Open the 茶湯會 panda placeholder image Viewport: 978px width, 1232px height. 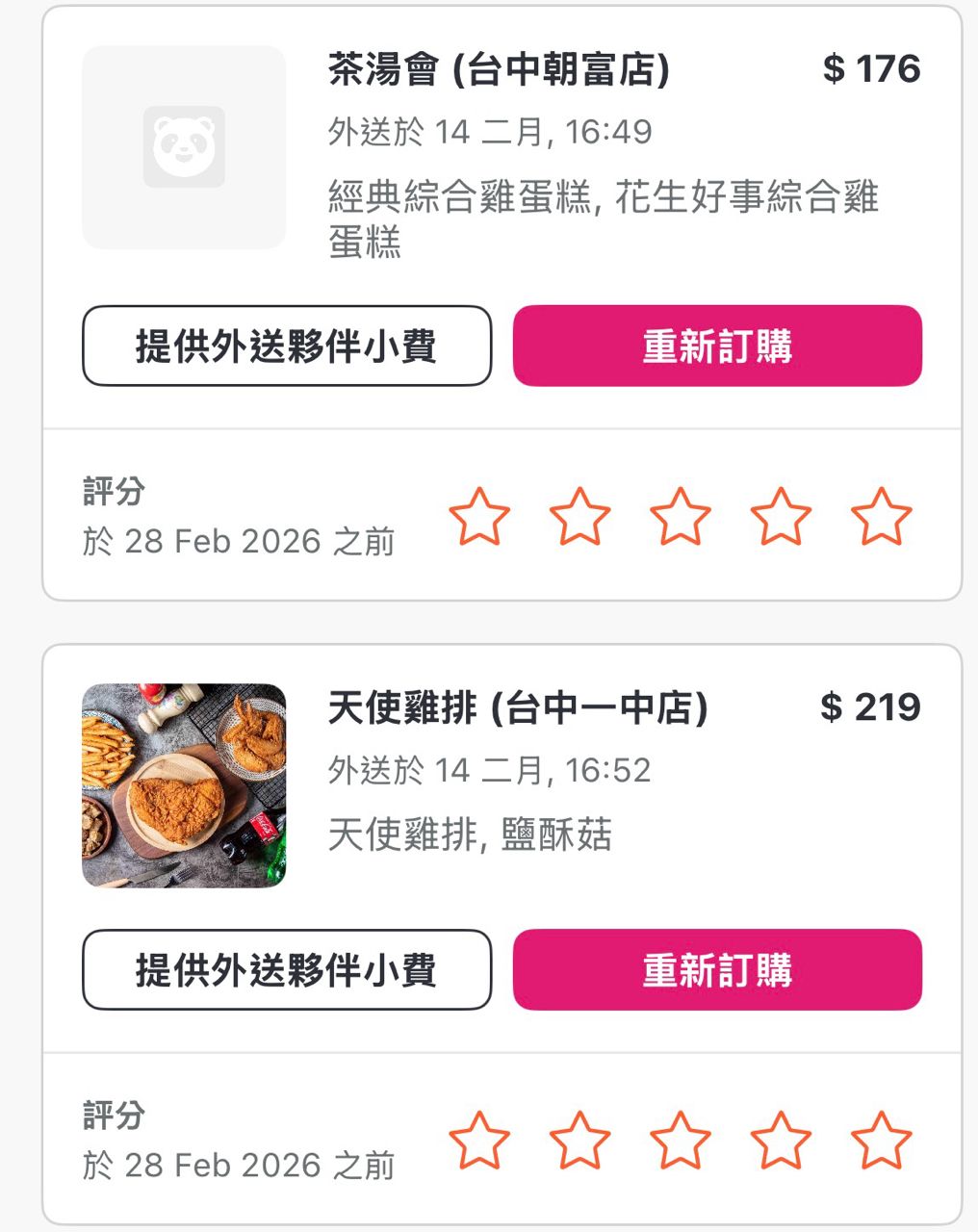coord(184,147)
